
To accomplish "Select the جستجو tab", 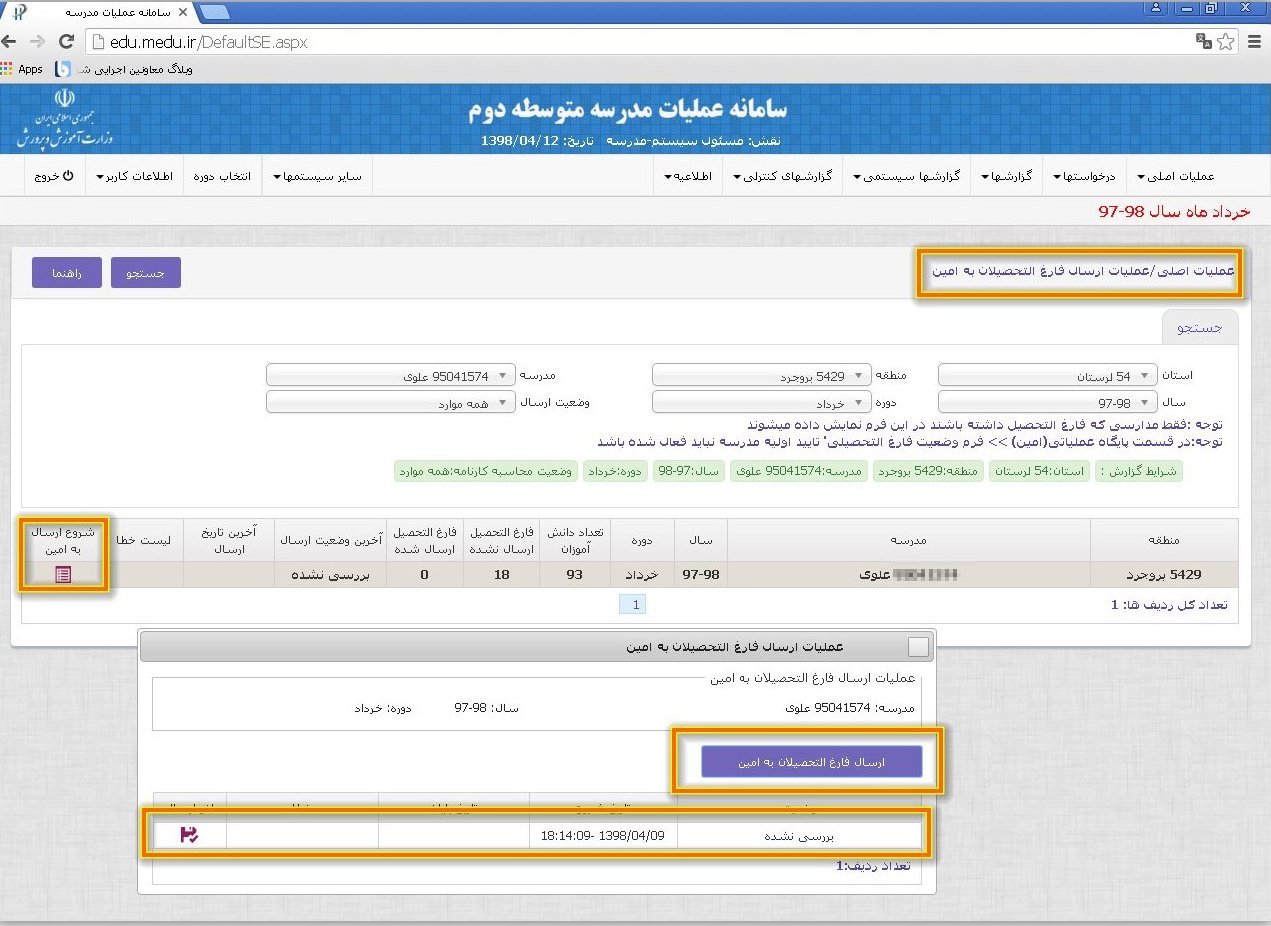I will tap(1200, 328).
